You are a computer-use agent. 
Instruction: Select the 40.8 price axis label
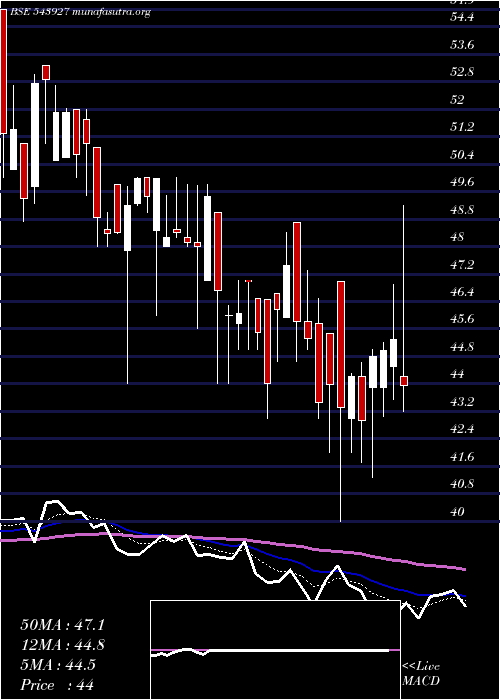pyautogui.click(x=462, y=484)
